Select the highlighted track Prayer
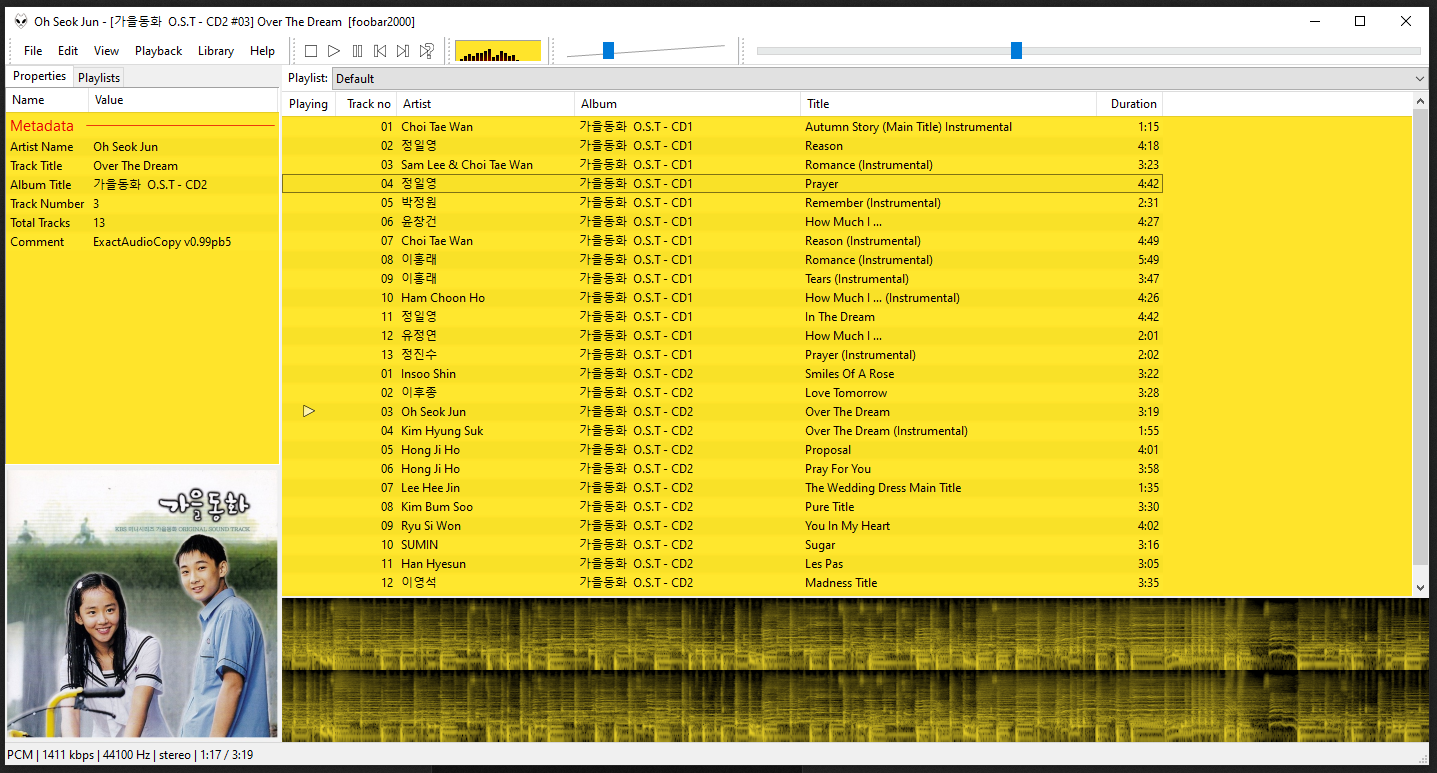Viewport: 1437px width, 773px height. [722, 184]
